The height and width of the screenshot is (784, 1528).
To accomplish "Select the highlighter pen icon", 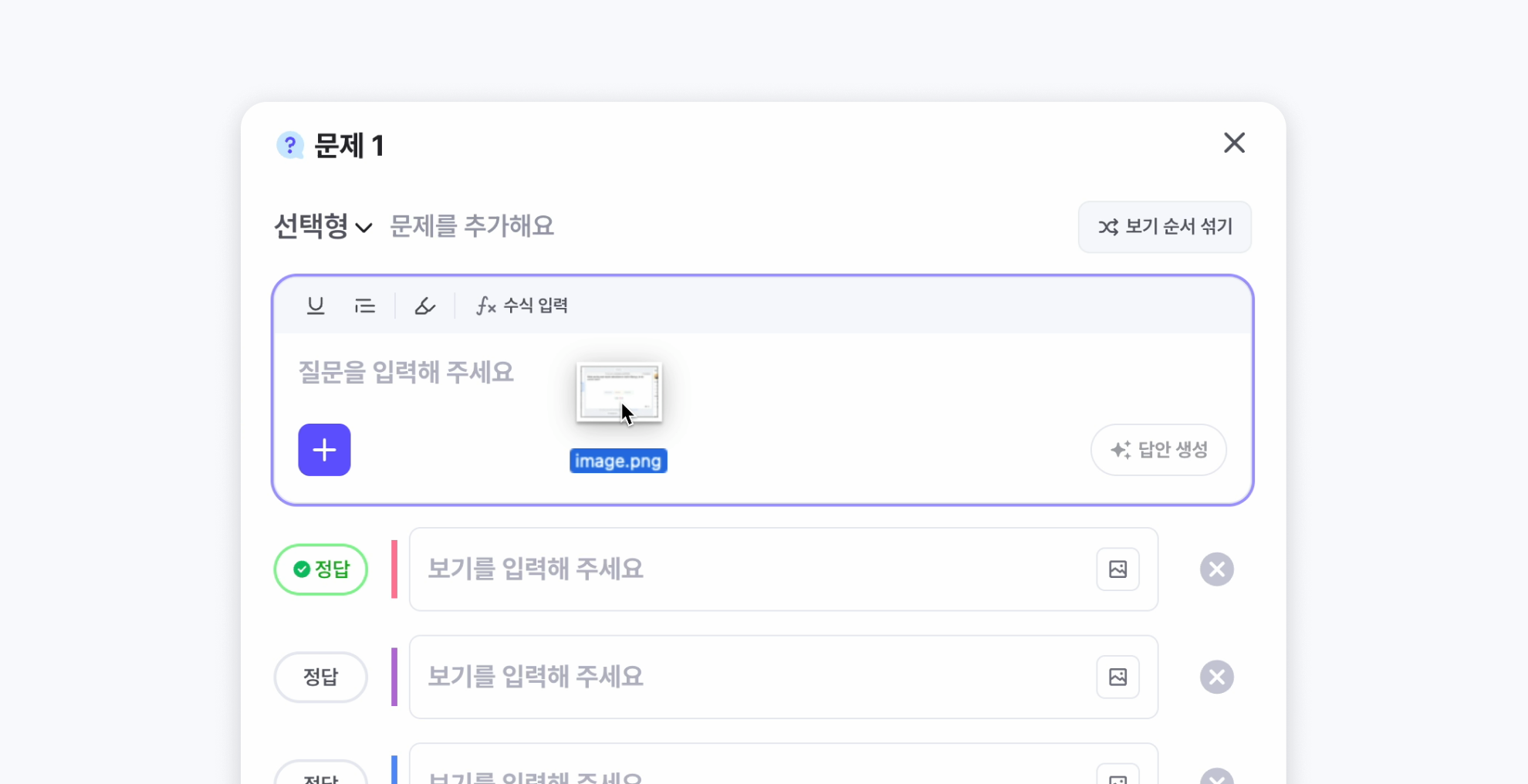I will (x=424, y=306).
